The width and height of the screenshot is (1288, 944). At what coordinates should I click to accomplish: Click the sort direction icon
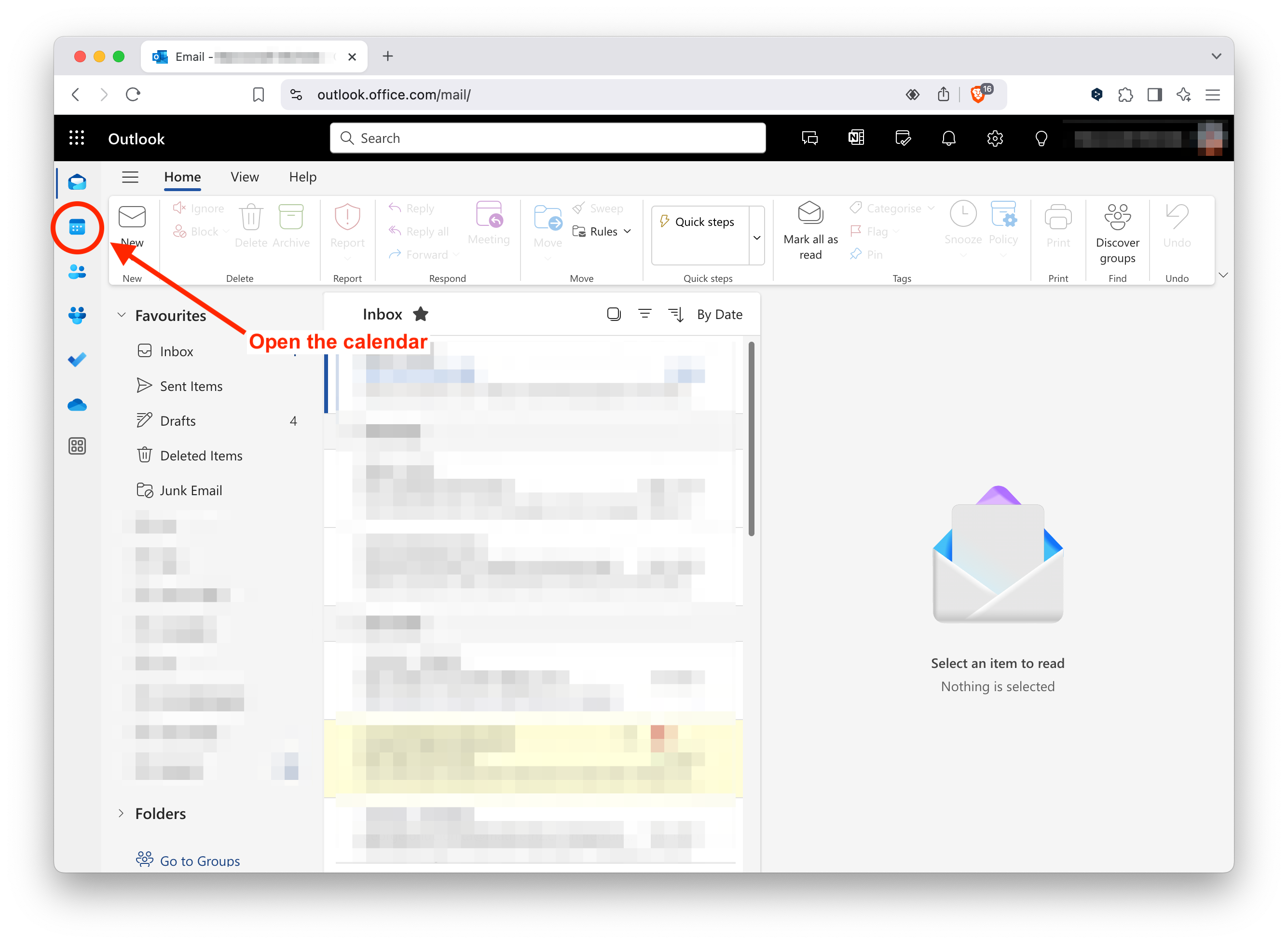coord(676,314)
